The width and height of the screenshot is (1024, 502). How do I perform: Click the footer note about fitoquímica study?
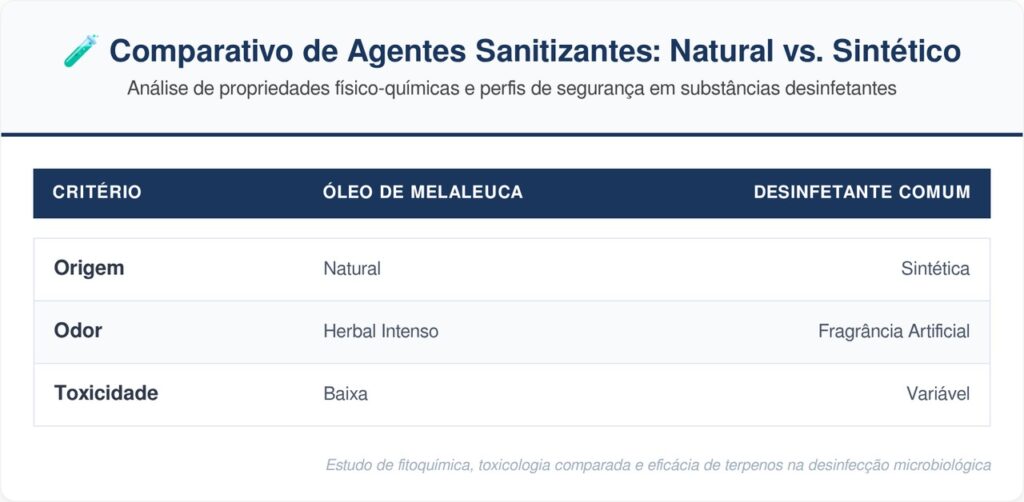tap(658, 465)
